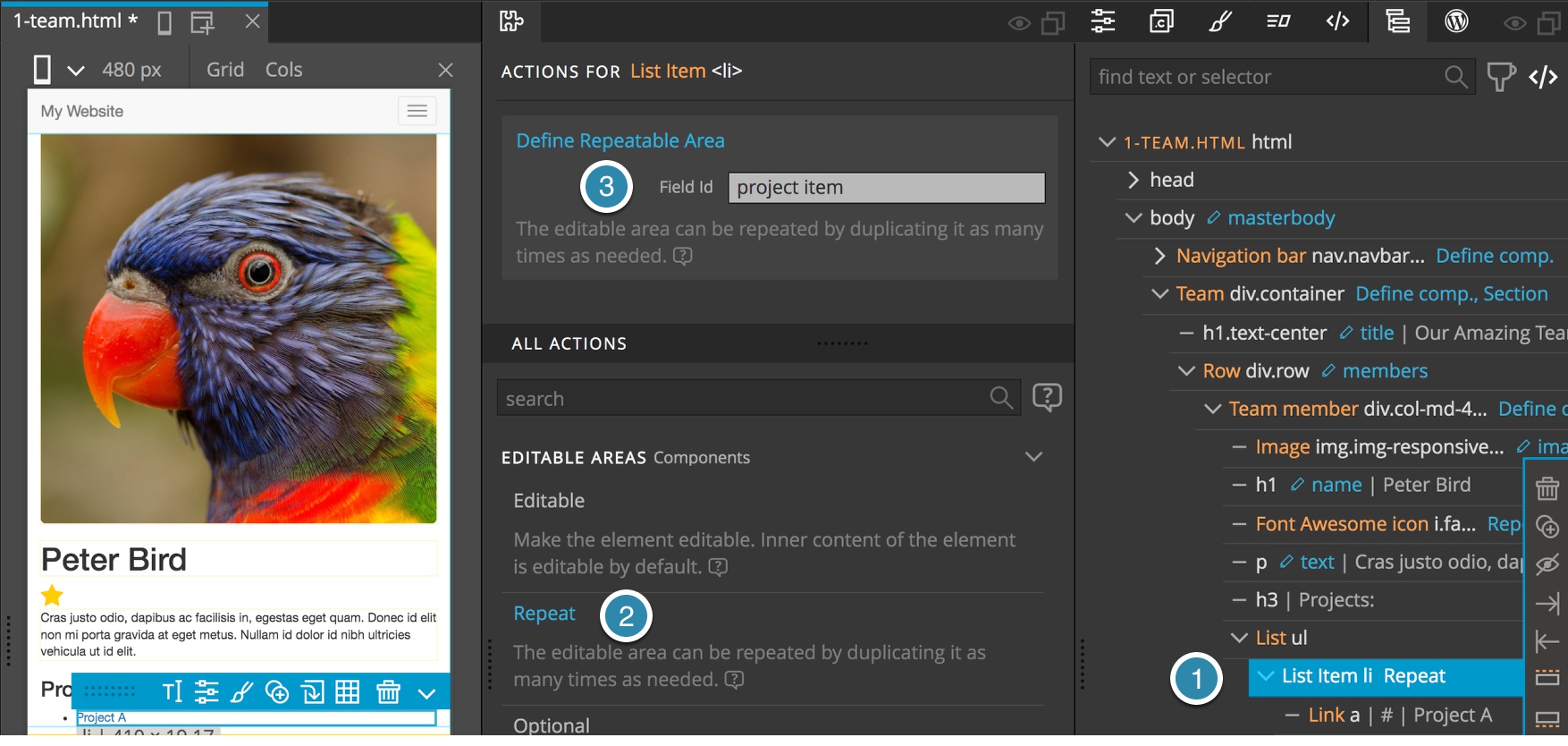Open the device size dropdown arrow
This screenshot has height=746, width=1568.
pyautogui.click(x=76, y=71)
